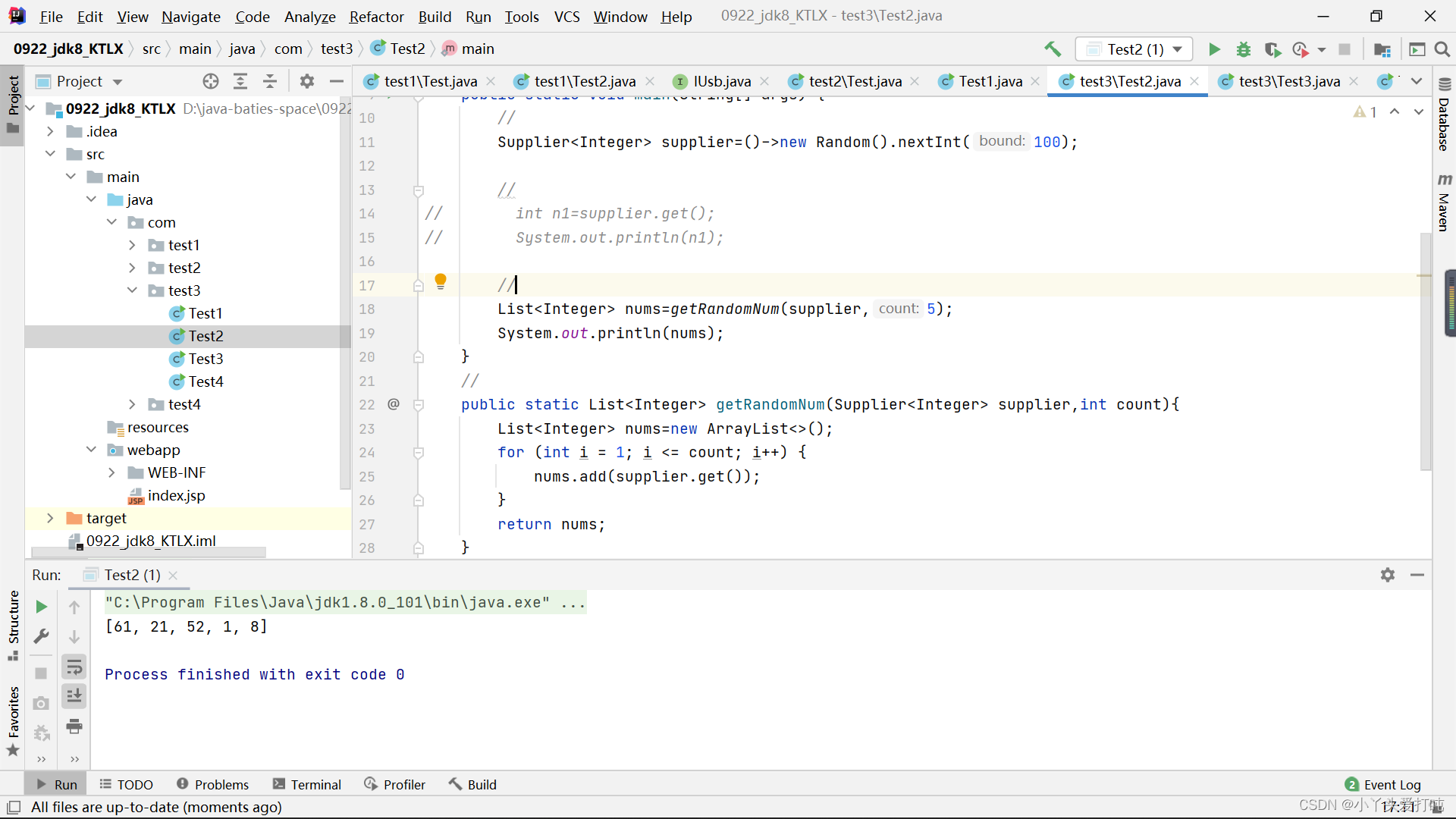Show hidden editor tabs dropdown
Image resolution: width=1456 pixels, height=819 pixels.
coord(1417,81)
